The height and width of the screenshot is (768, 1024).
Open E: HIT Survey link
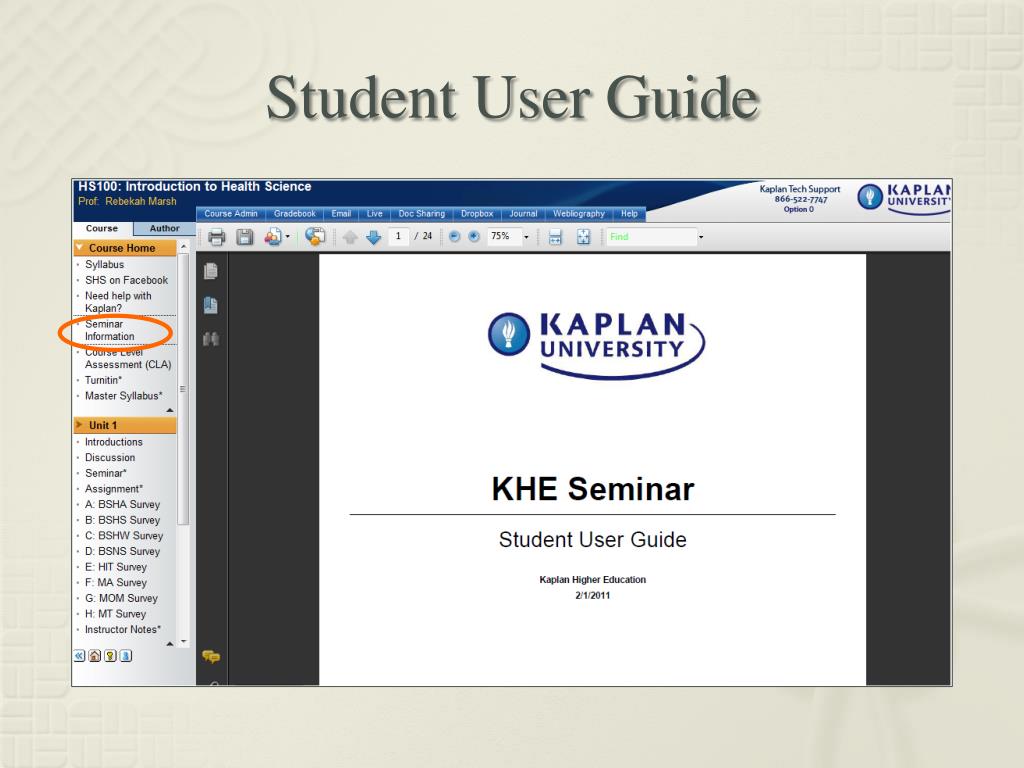(116, 568)
